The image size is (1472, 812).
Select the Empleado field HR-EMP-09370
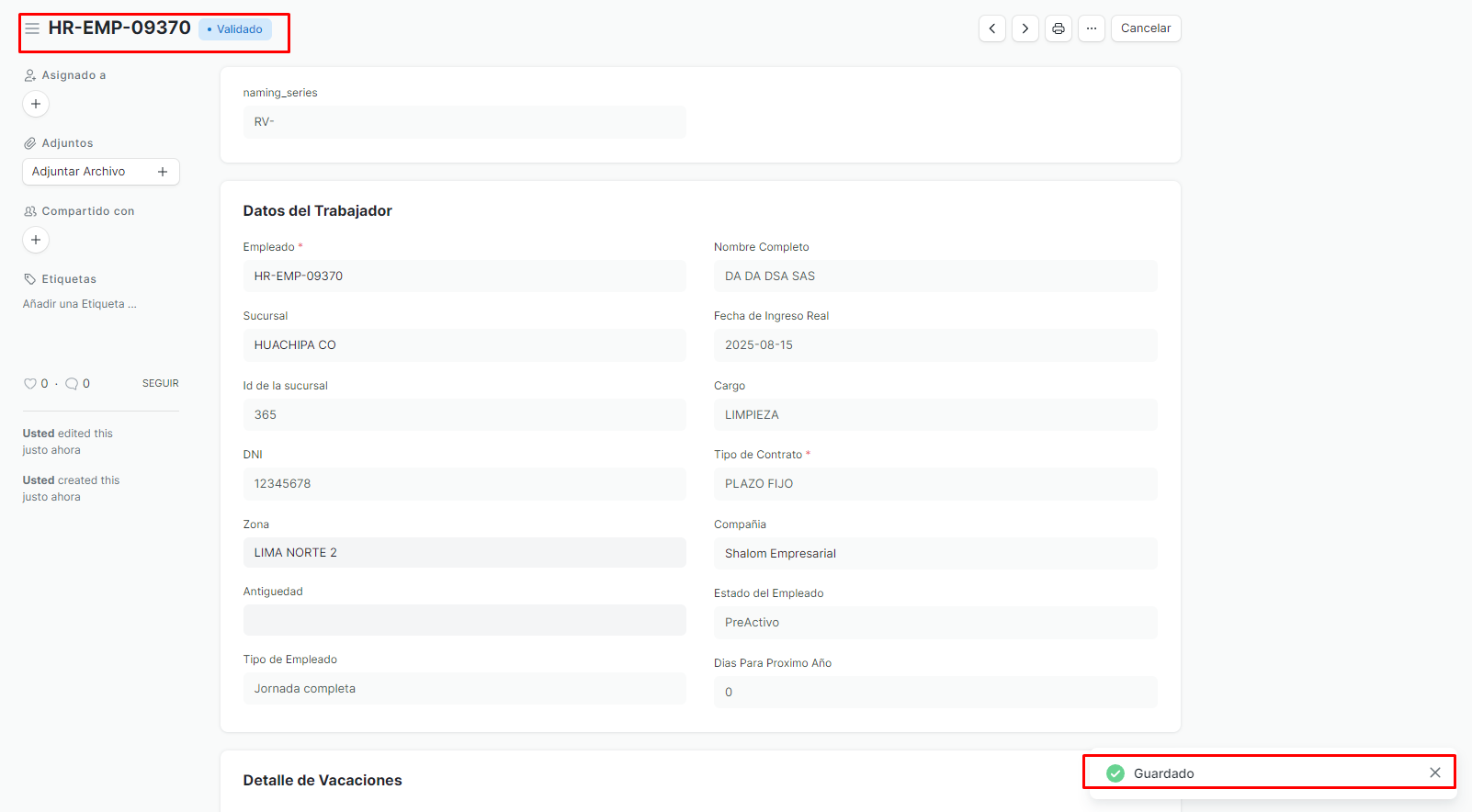464,276
